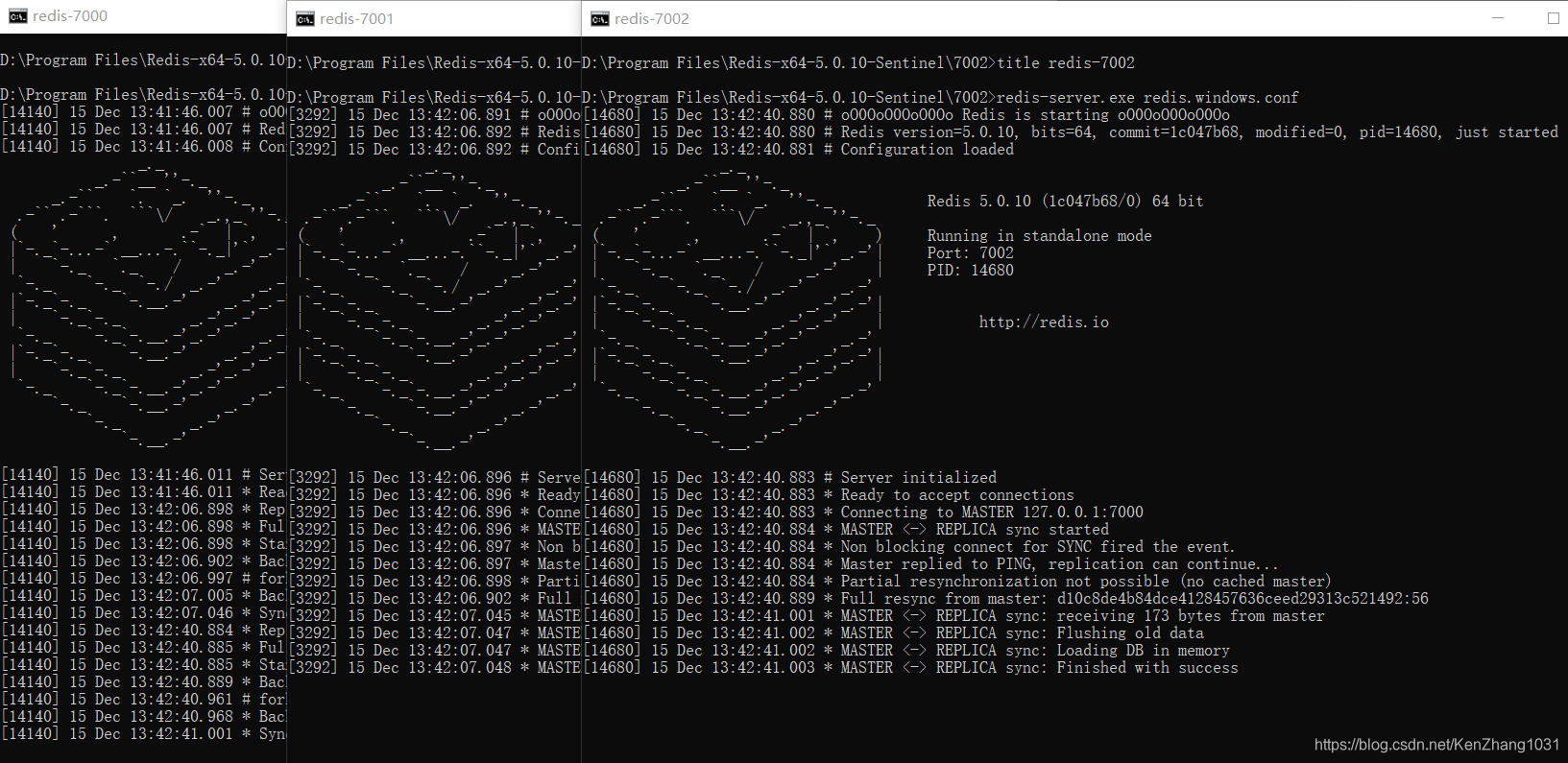The height and width of the screenshot is (763, 1568).
Task: Click 'Flushing old data' log line
Action: pyautogui.click(x=894, y=633)
